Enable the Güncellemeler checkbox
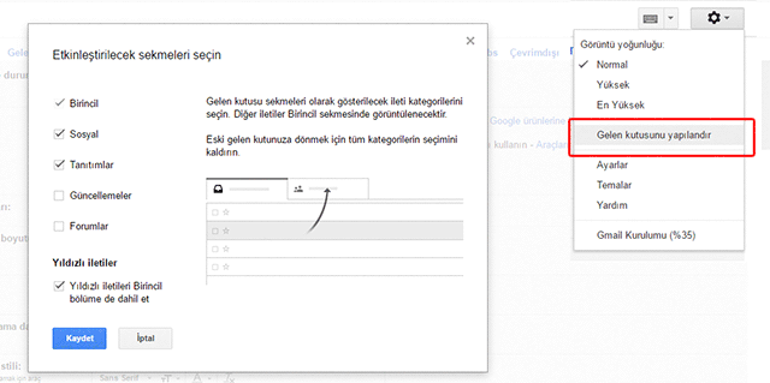The image size is (770, 383). click(x=59, y=196)
